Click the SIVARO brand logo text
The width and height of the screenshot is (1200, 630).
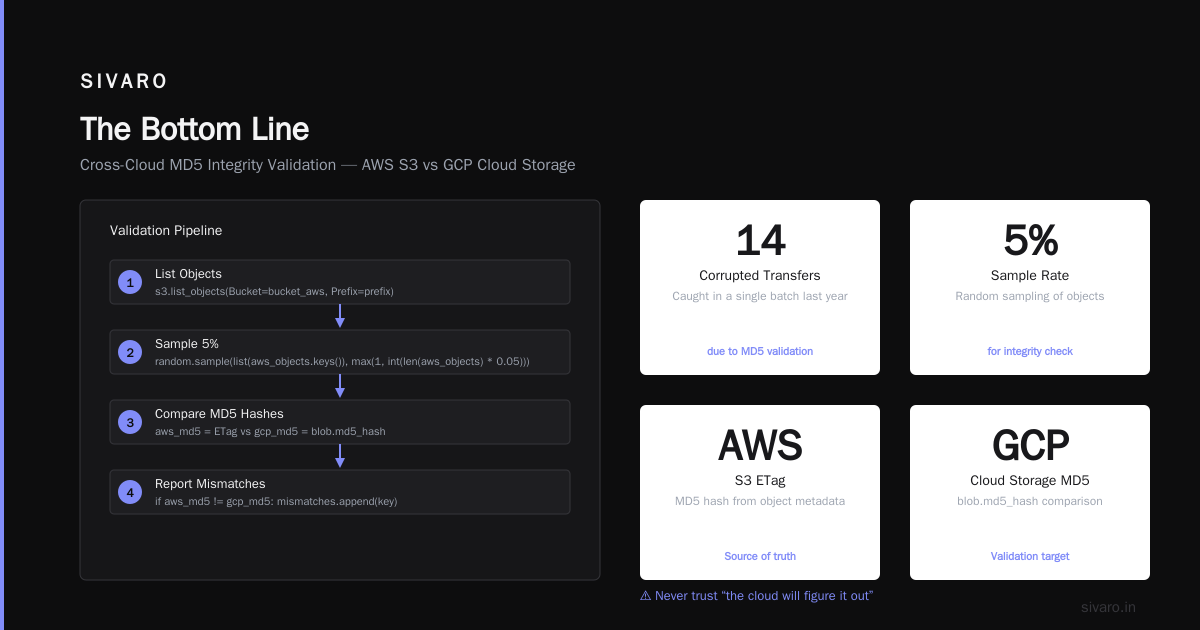[x=124, y=82]
